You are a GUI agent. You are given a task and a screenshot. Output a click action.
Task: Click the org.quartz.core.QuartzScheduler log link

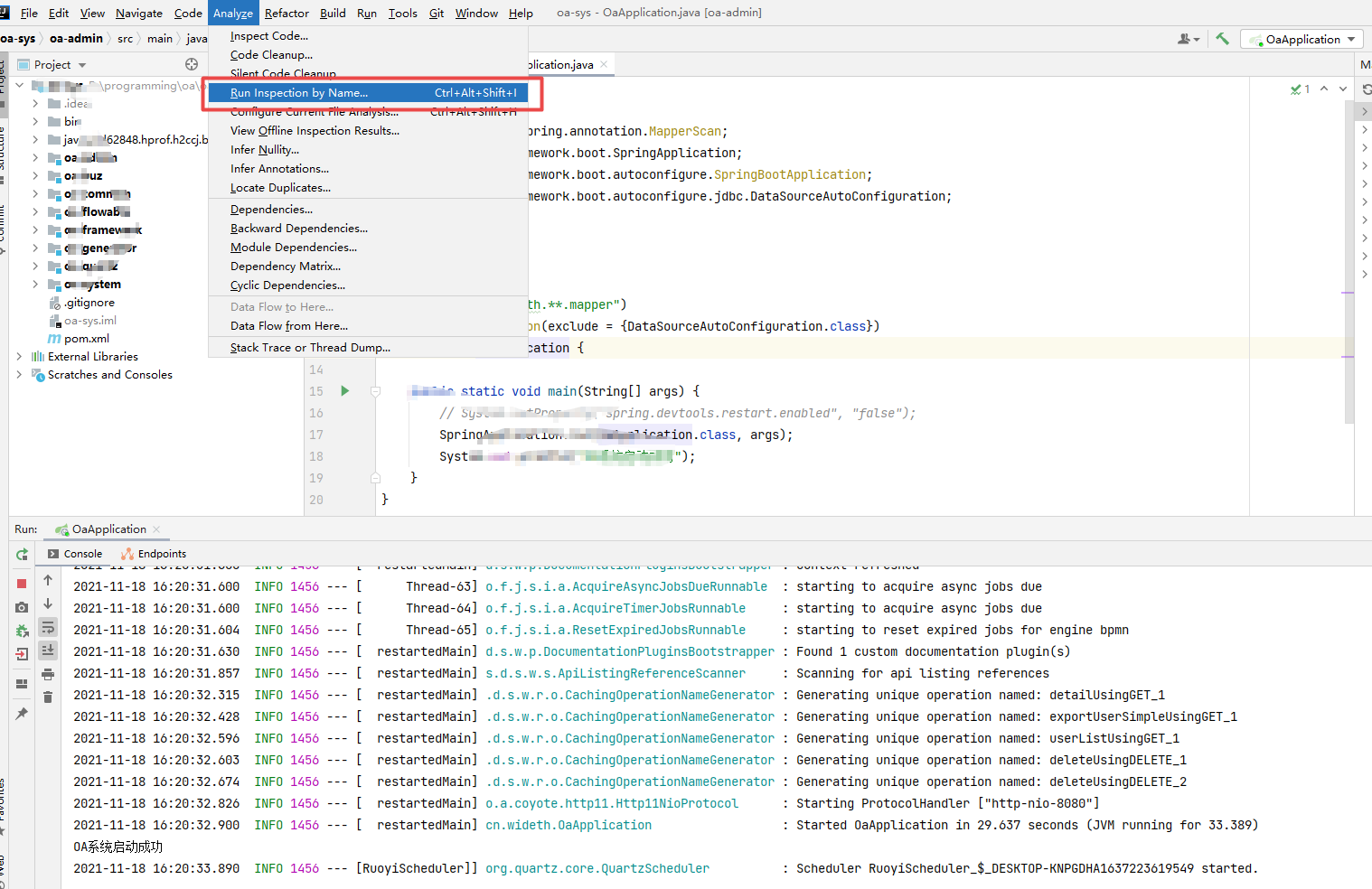coord(597,868)
